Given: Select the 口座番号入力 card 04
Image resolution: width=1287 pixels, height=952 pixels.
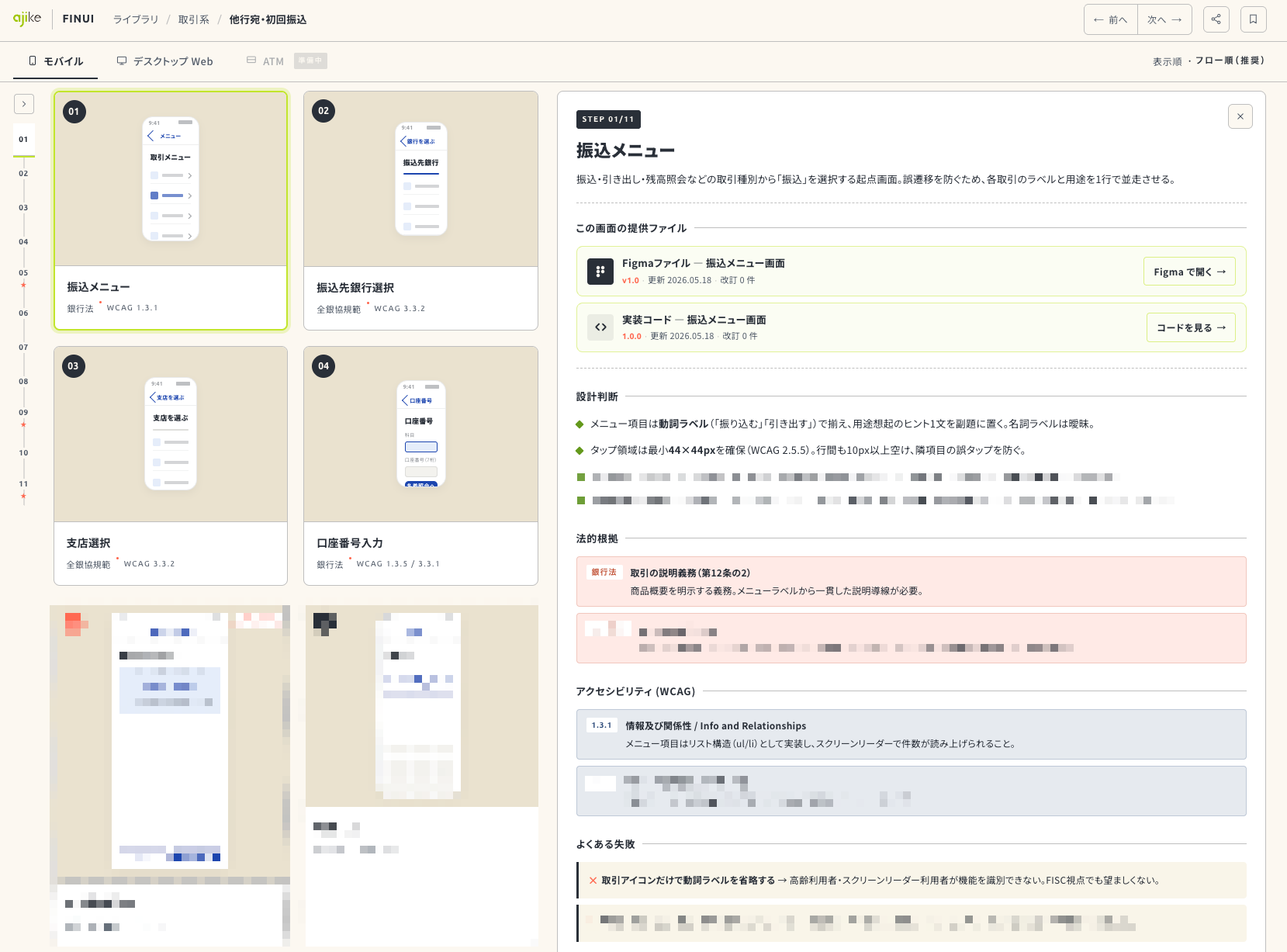Looking at the screenshot, I should [421, 466].
